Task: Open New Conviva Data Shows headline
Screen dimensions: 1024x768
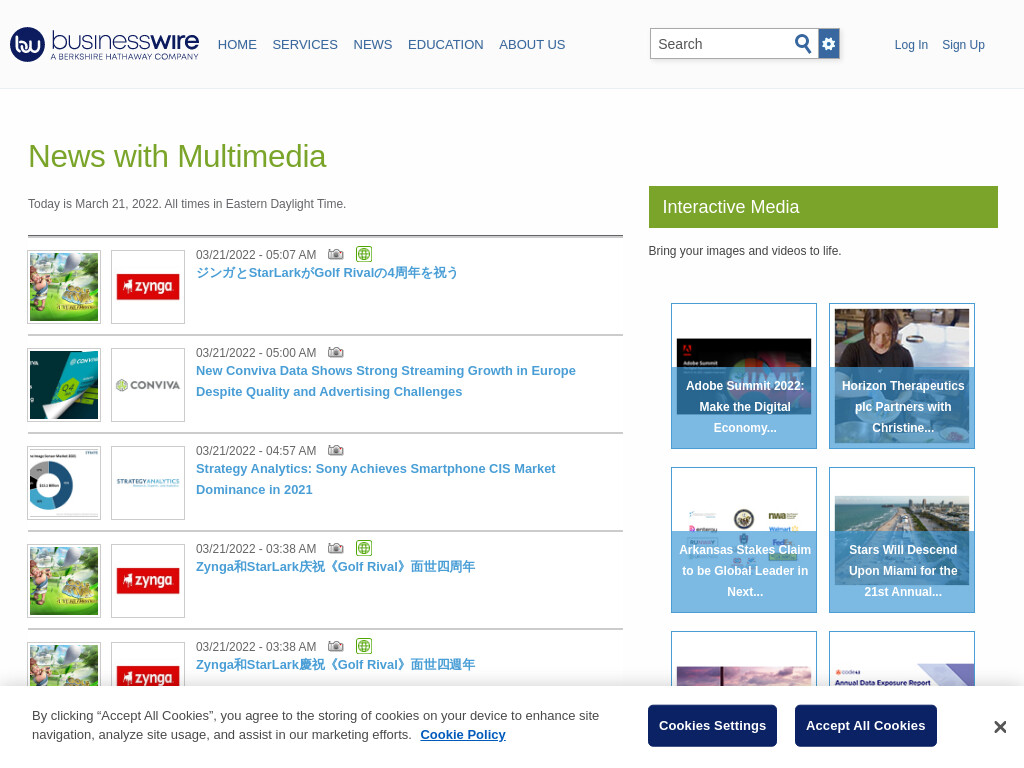Action: point(386,381)
